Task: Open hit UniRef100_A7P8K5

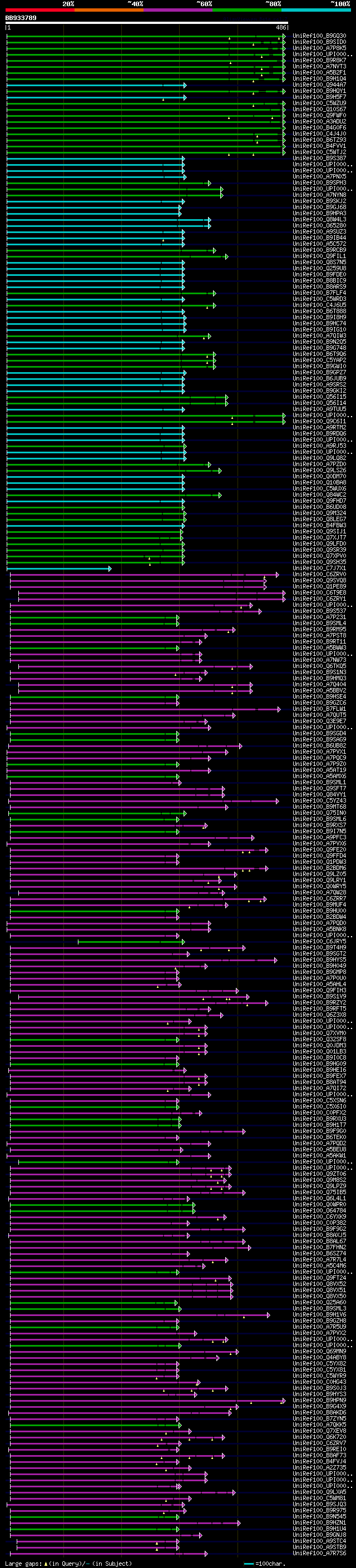Action: coord(319,48)
